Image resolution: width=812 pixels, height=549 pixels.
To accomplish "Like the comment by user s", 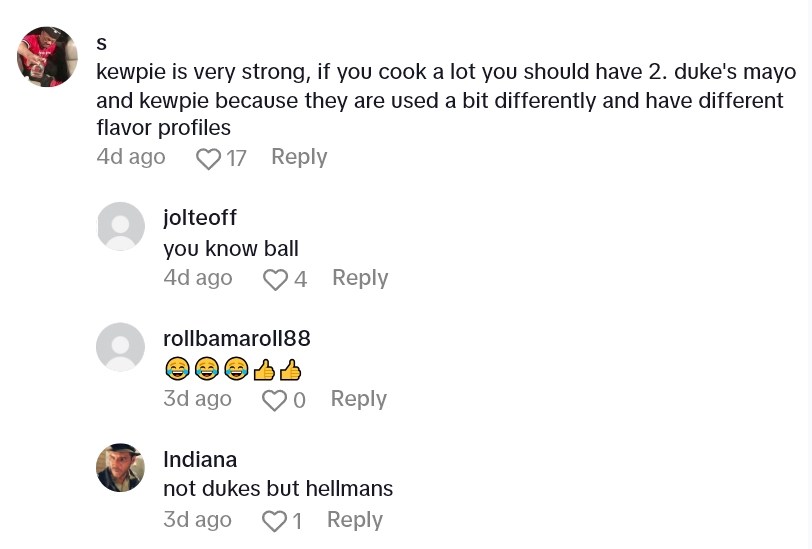I will [208, 159].
